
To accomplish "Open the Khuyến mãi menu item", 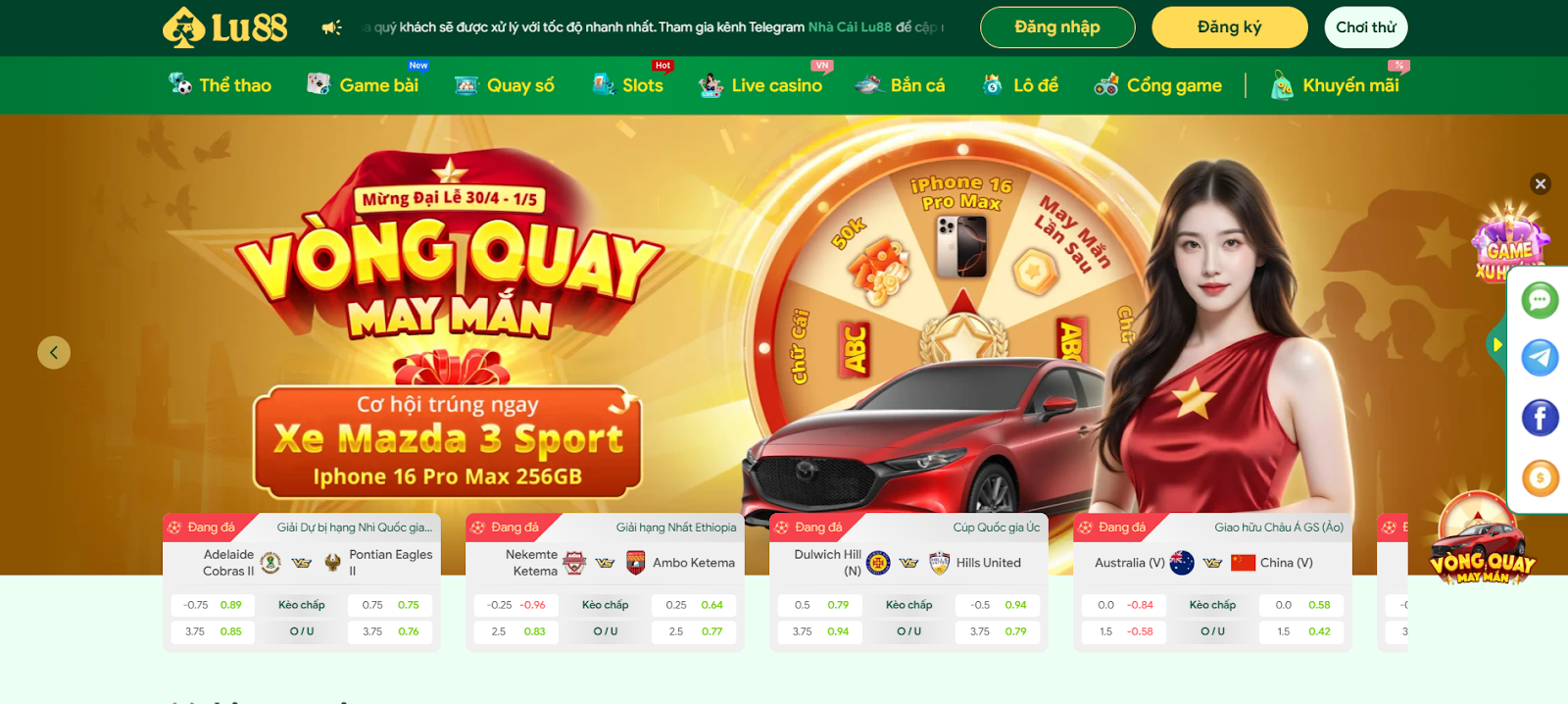I will (1335, 85).
